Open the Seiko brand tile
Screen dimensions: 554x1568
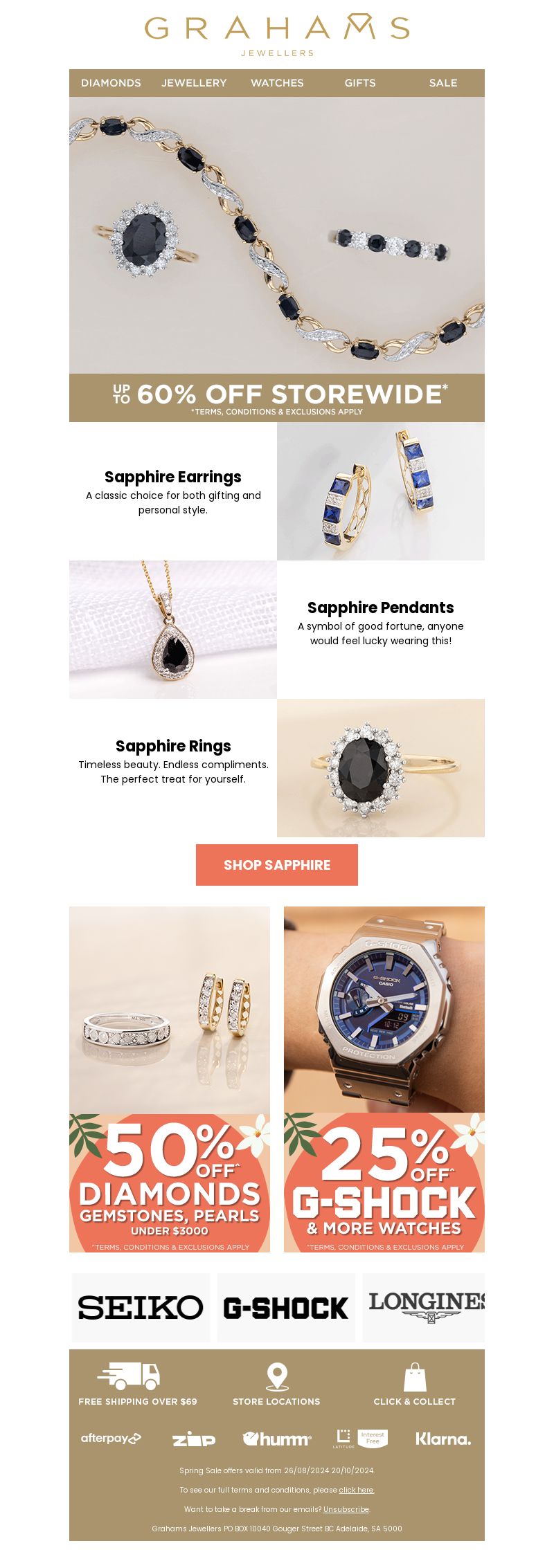pyautogui.click(x=141, y=1308)
